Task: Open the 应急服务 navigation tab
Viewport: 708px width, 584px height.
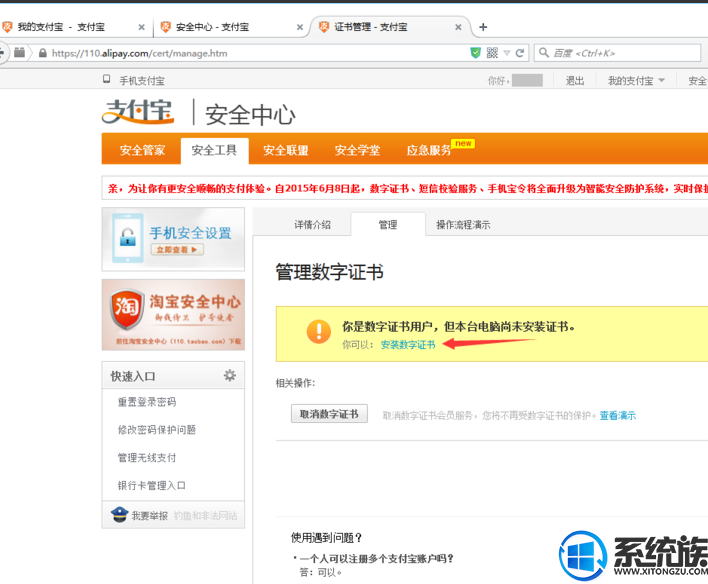Action: [x=429, y=150]
